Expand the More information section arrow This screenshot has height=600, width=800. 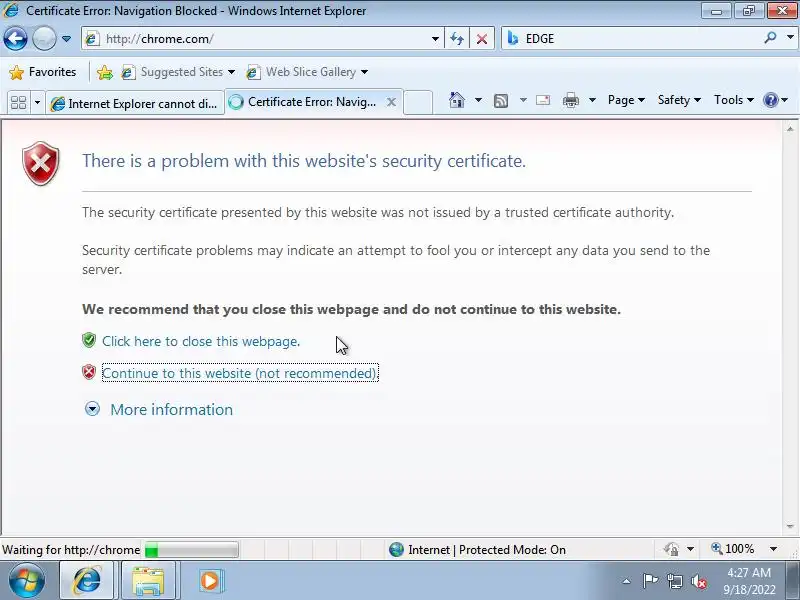pyautogui.click(x=92, y=409)
